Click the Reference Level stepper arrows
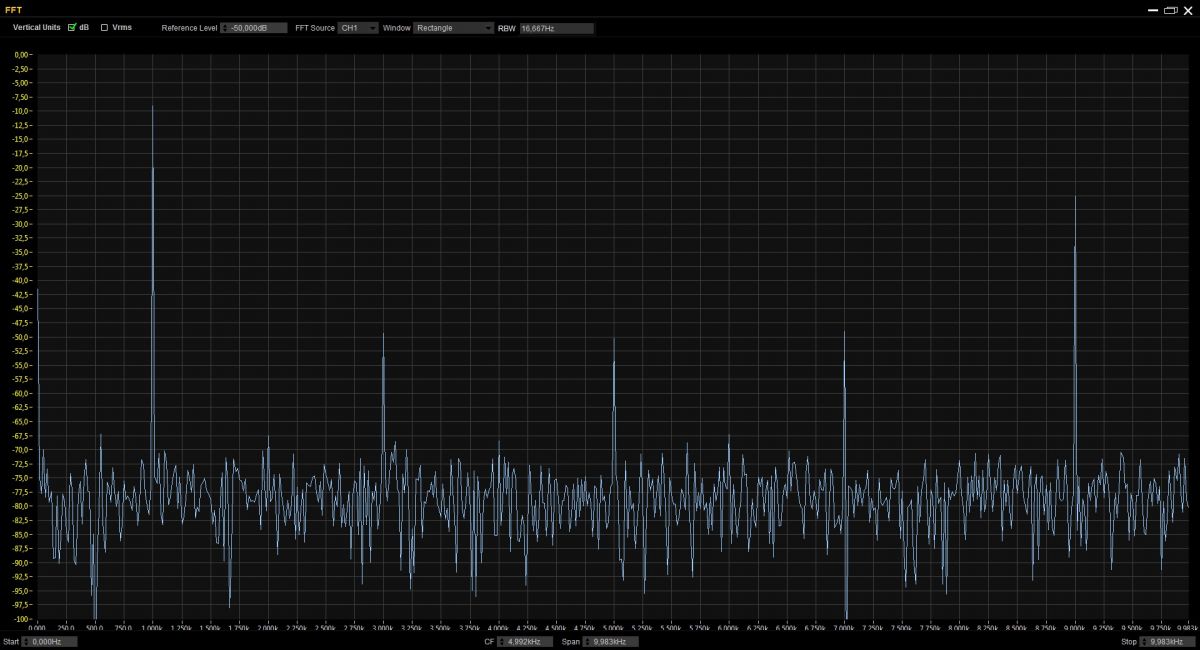The image size is (1200, 650). pos(225,28)
